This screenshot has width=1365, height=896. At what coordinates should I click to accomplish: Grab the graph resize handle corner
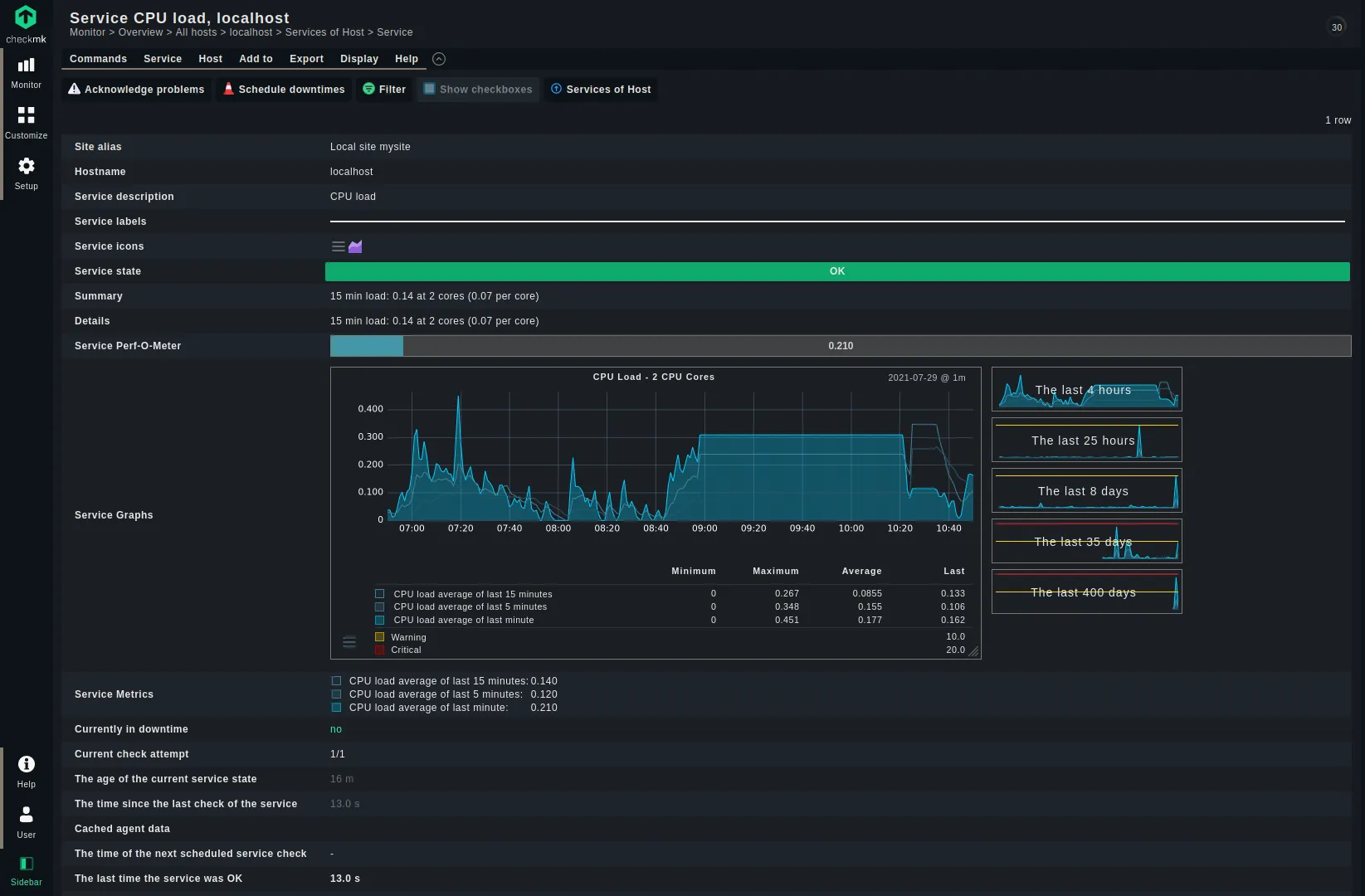pos(974,652)
